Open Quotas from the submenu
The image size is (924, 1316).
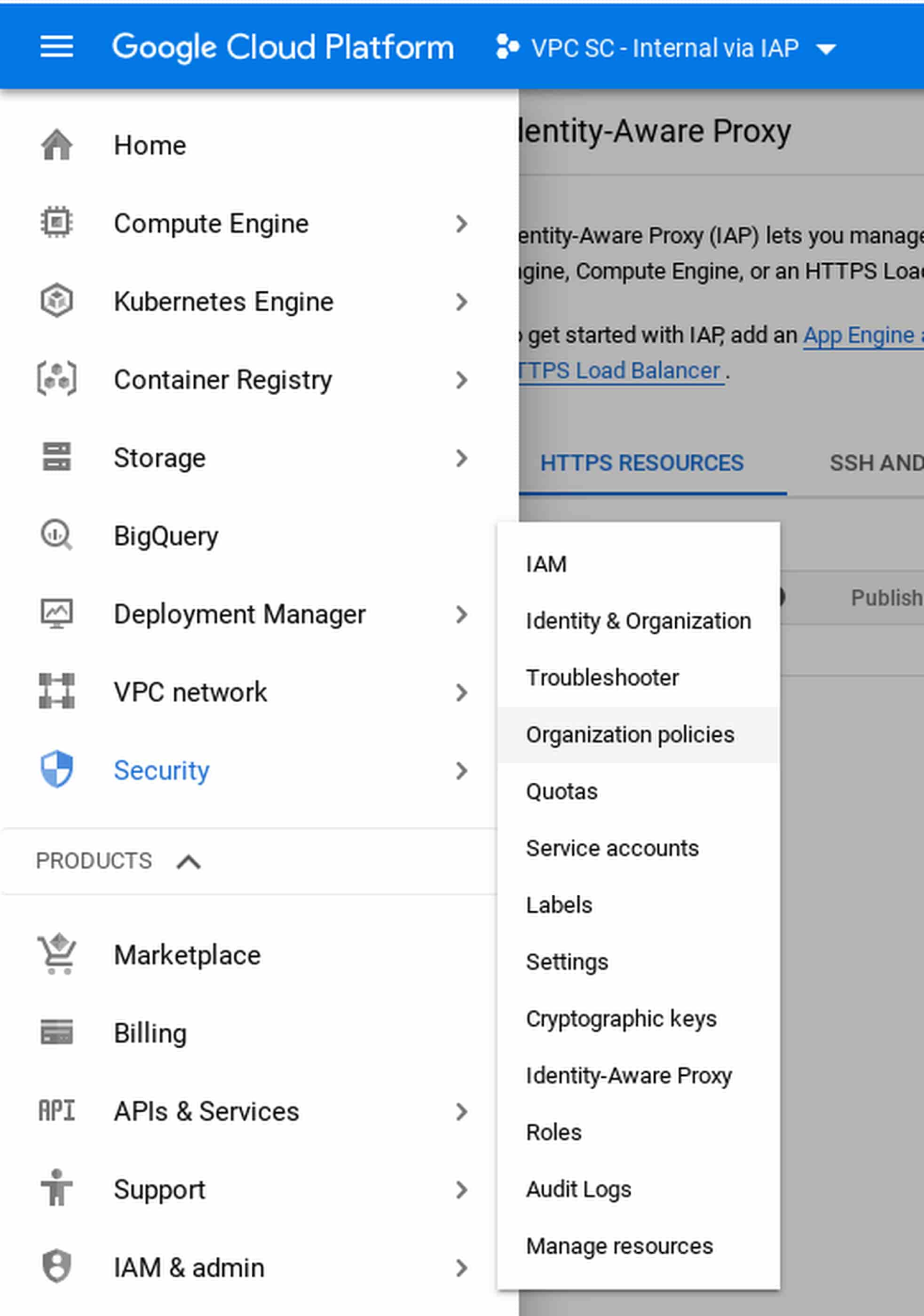(638, 792)
